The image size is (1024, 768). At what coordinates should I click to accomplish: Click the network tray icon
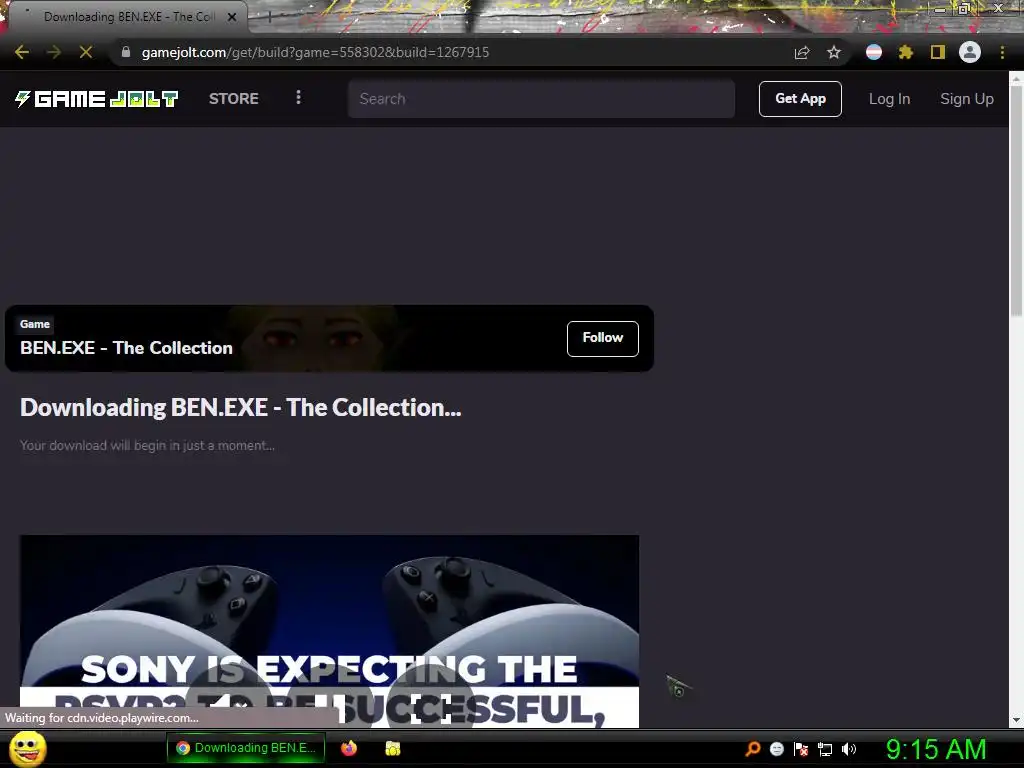pyautogui.click(x=825, y=750)
